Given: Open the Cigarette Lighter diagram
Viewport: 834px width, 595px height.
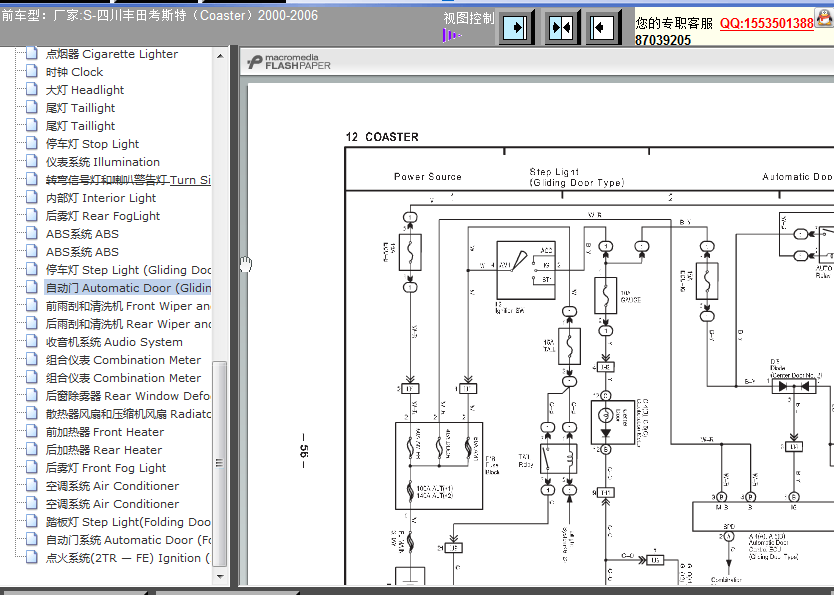Looking at the screenshot, I should (x=112, y=54).
